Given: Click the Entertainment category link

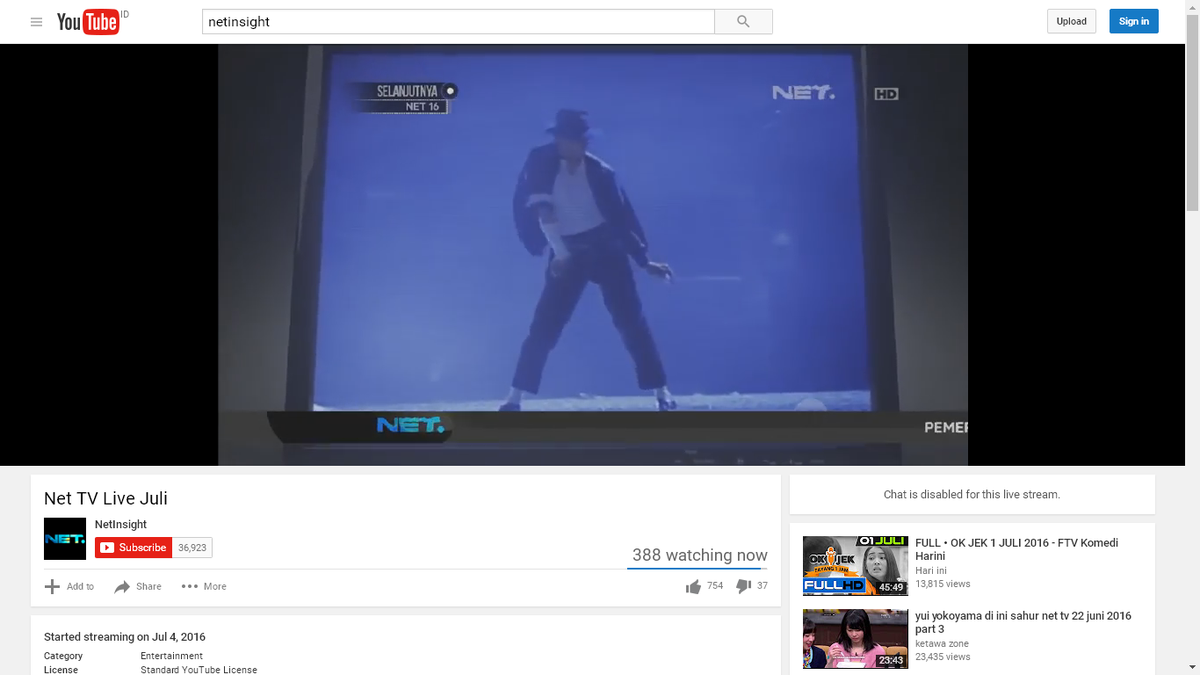Looking at the screenshot, I should click(172, 656).
